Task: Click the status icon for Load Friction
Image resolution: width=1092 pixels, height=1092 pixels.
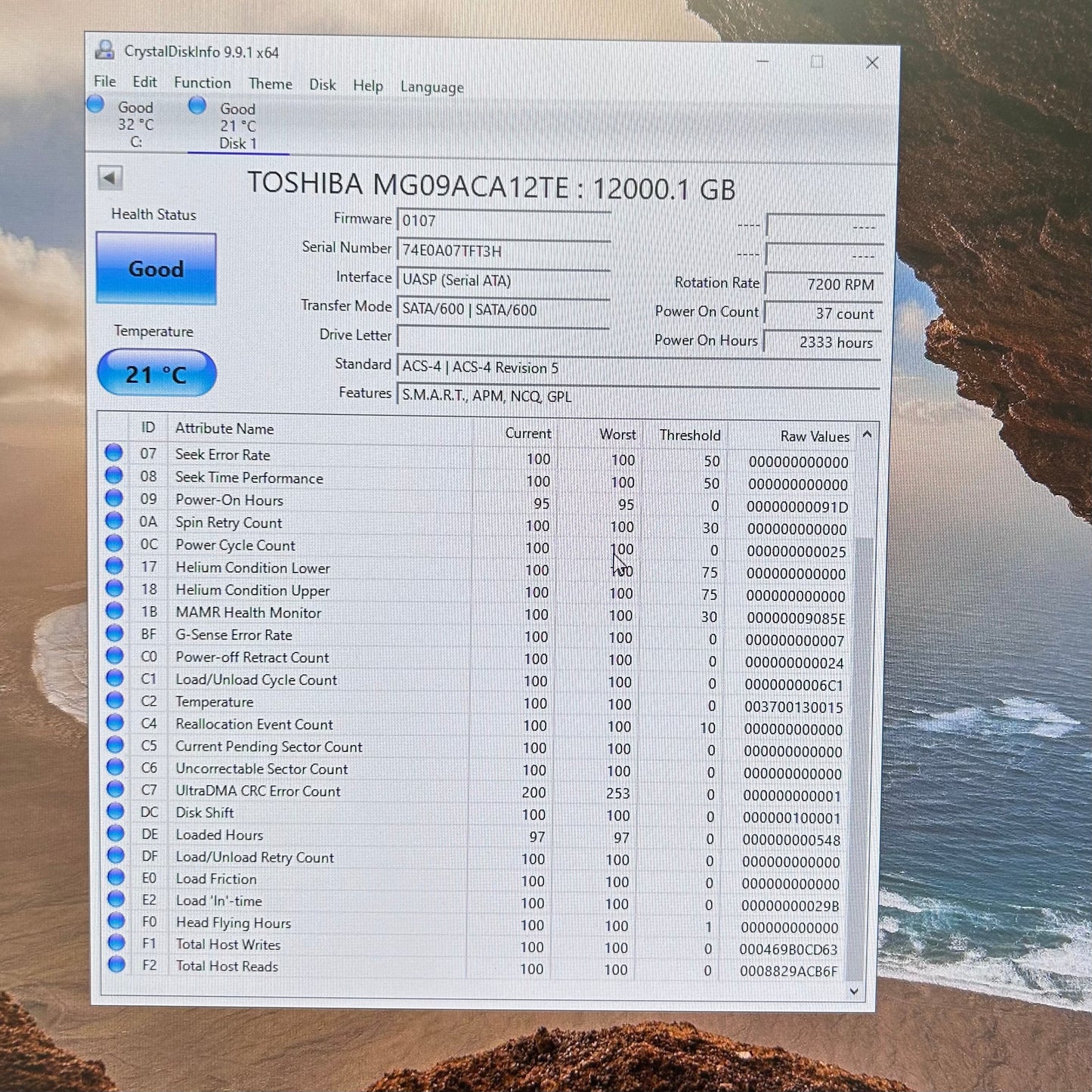Action: point(116,877)
